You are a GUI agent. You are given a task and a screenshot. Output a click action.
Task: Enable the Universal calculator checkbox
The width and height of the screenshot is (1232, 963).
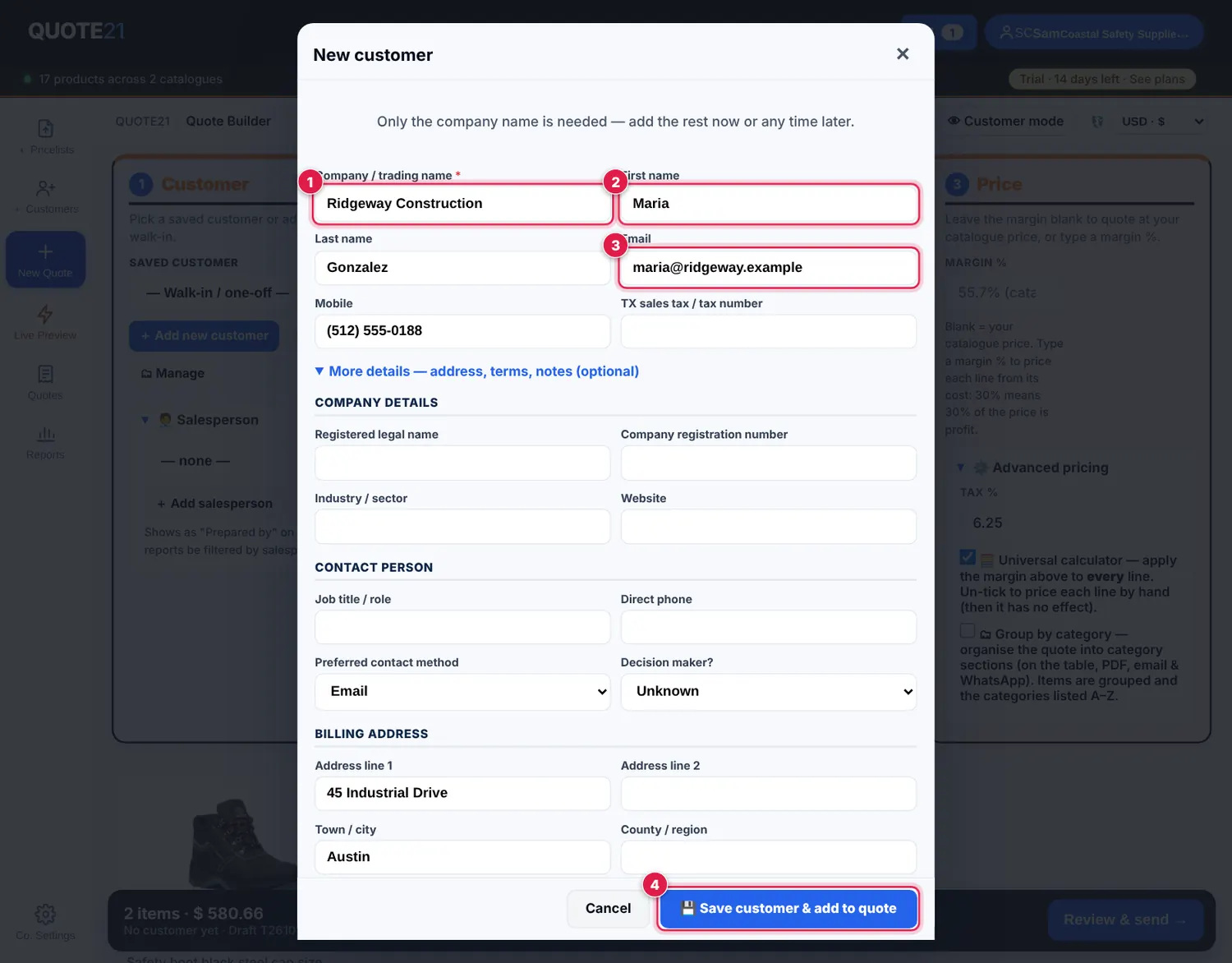coord(968,558)
